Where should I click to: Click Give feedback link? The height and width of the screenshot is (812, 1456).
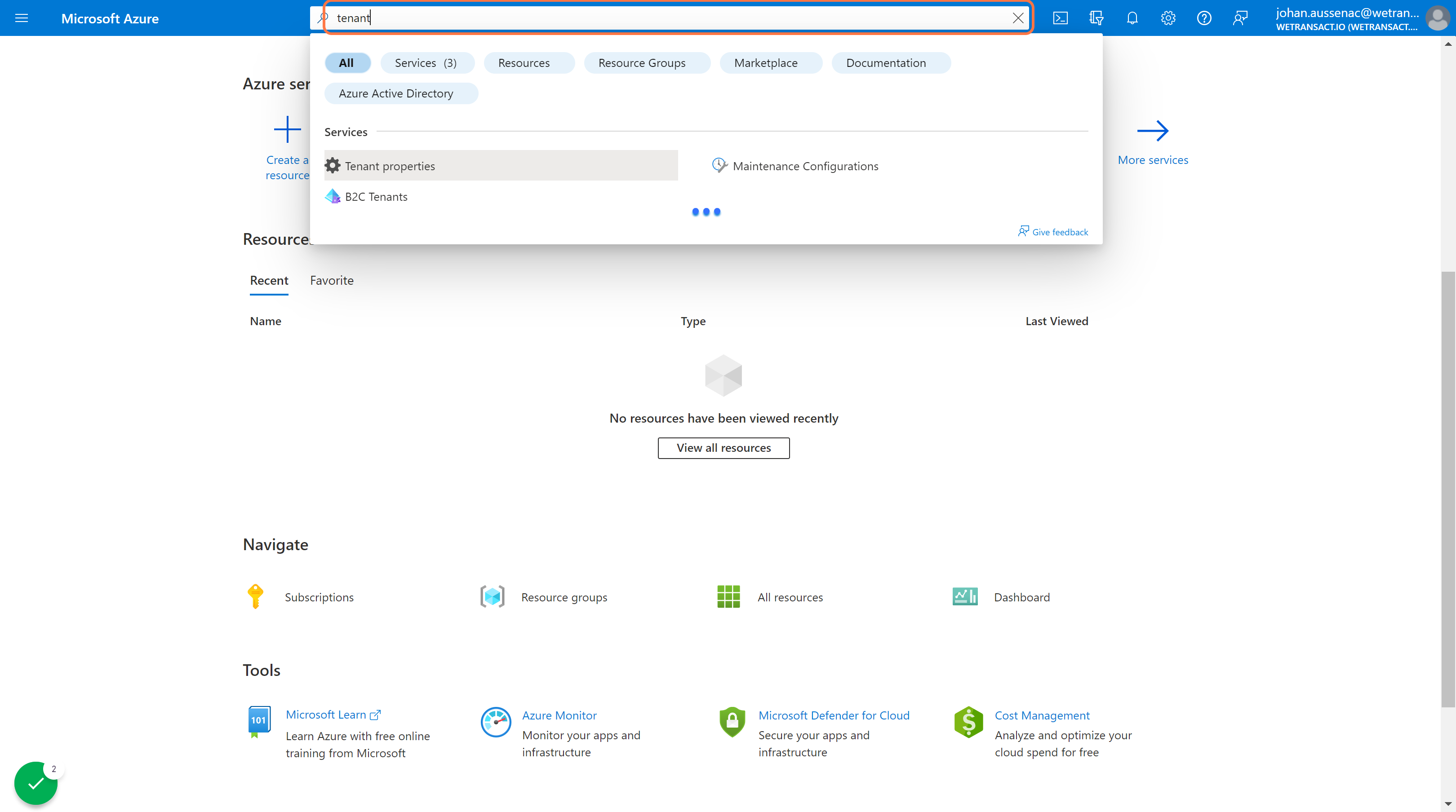[x=1052, y=232]
